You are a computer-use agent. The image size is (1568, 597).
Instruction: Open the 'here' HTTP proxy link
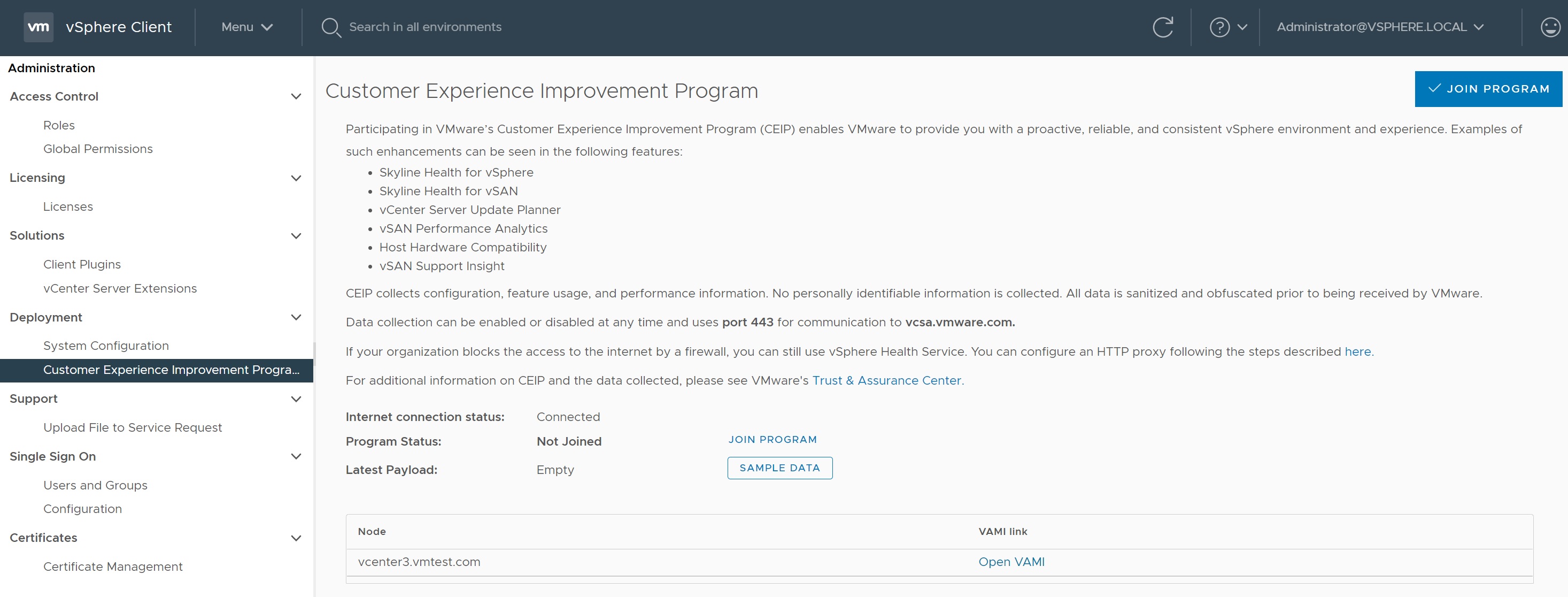tap(1357, 351)
